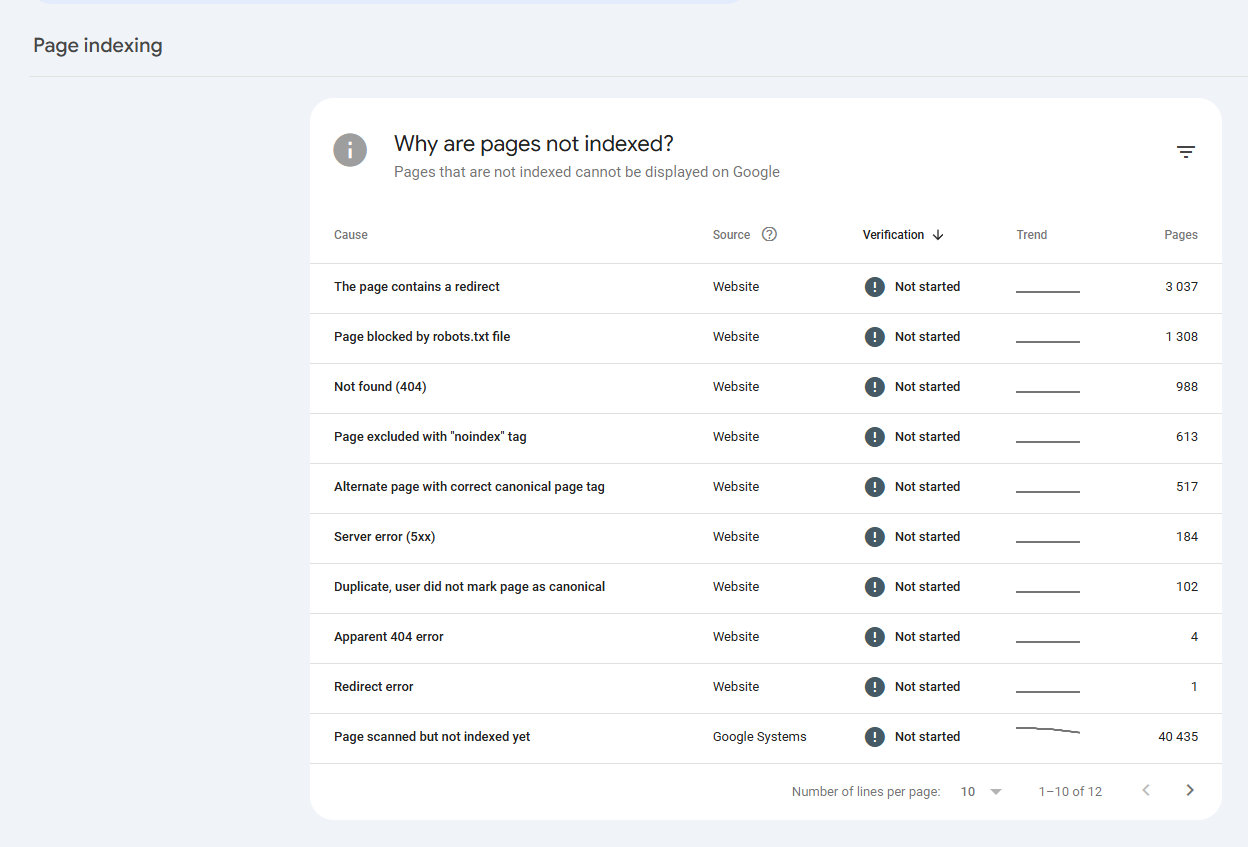Click status icon for noindex tag row

coord(875,437)
